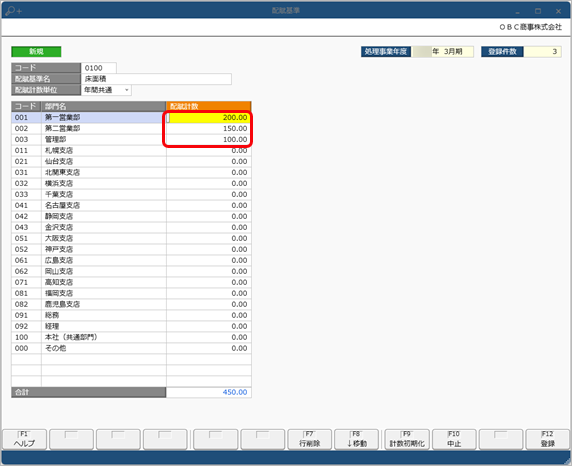Click the green 新規 status label

click(x=36, y=51)
